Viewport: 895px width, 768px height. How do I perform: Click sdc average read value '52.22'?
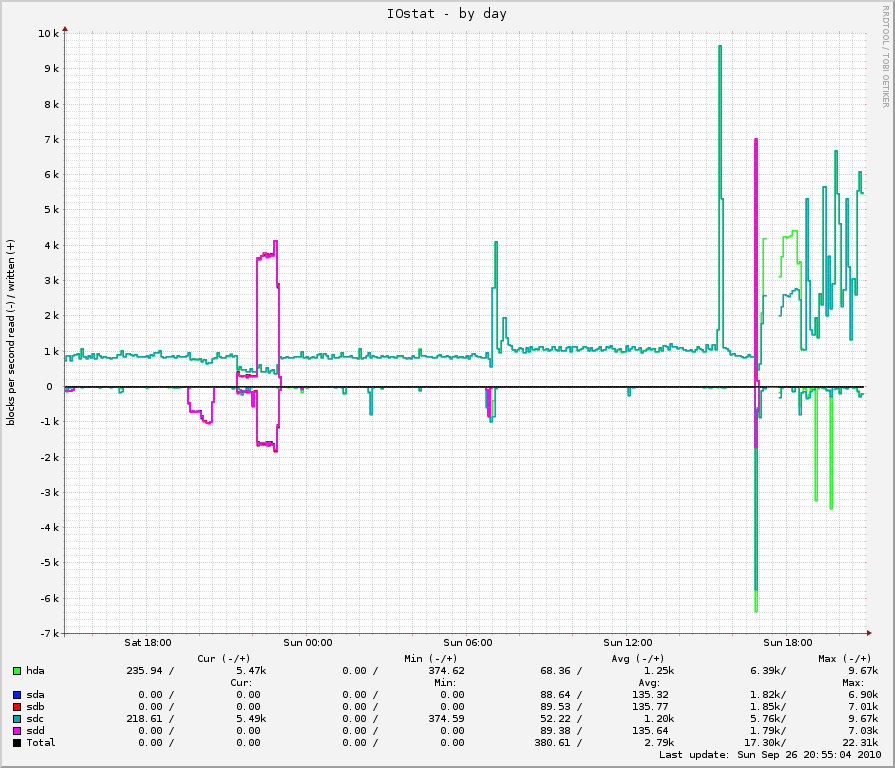(x=555, y=719)
